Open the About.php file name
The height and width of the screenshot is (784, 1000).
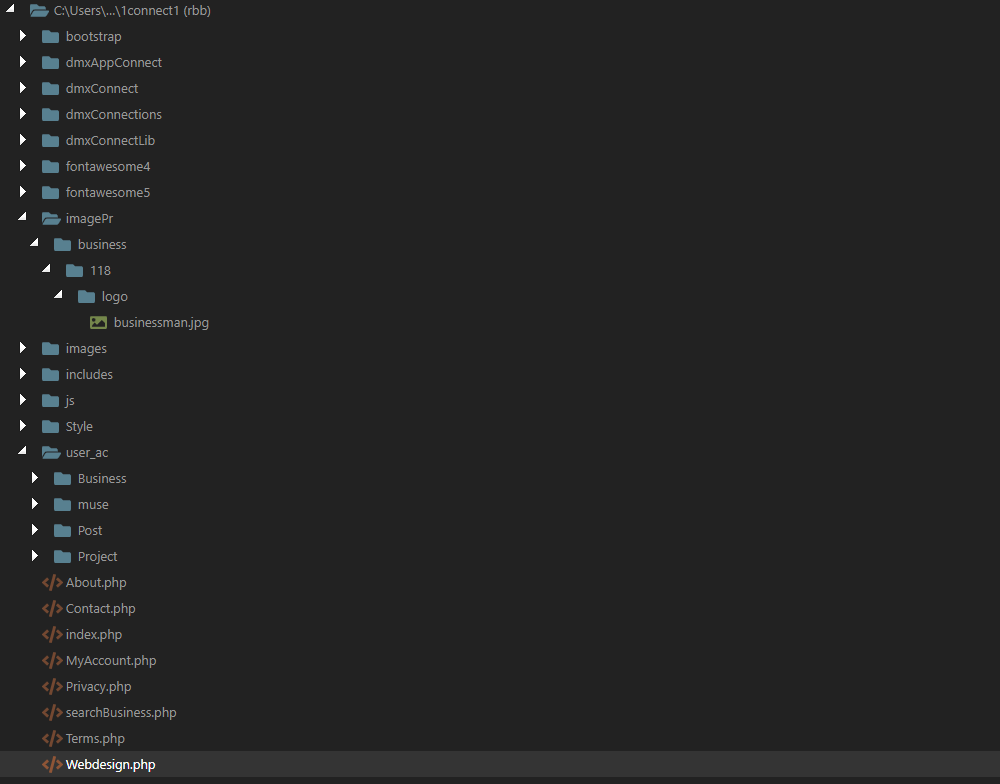96,582
